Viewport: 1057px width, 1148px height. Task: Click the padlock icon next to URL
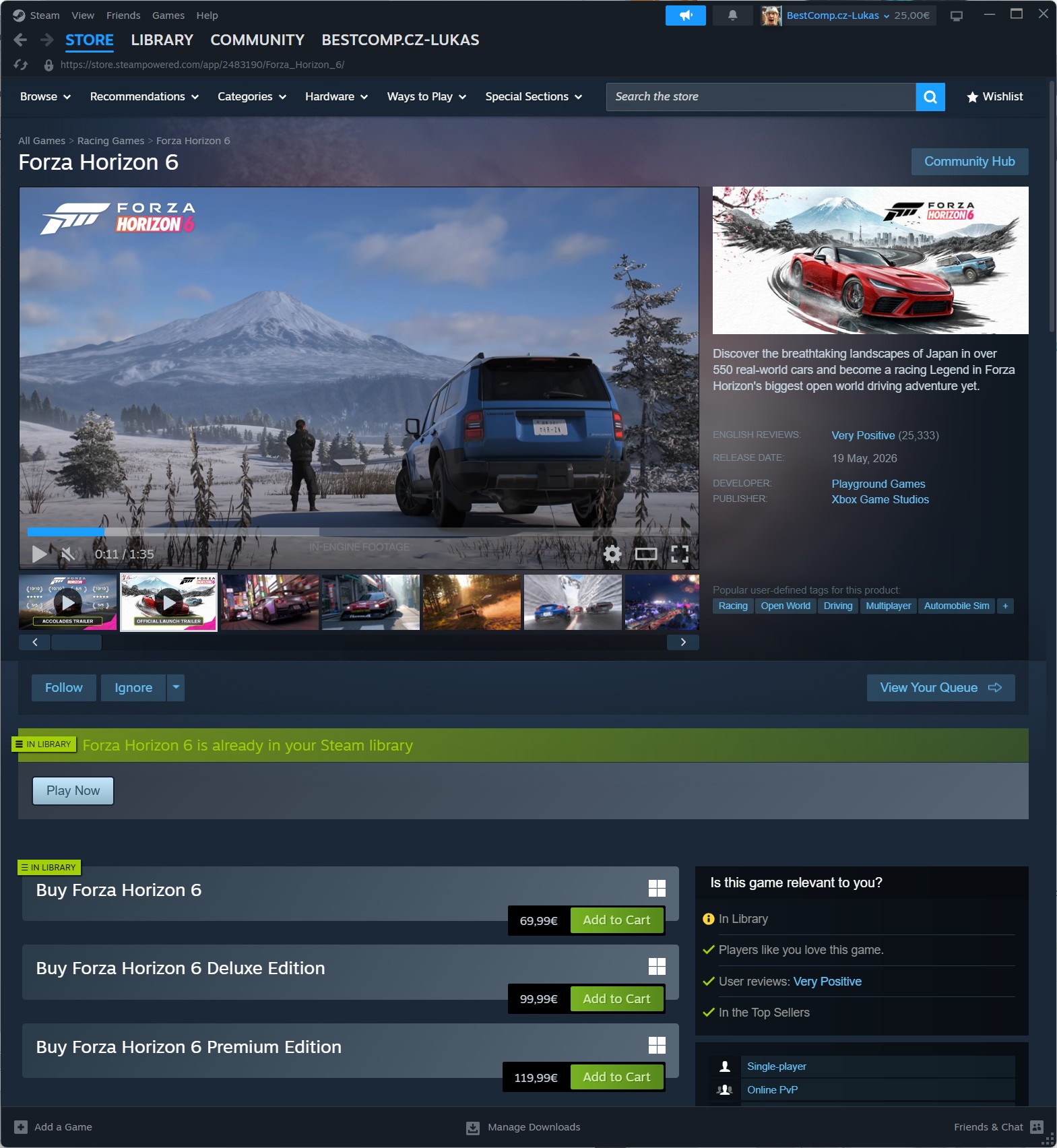tap(49, 65)
